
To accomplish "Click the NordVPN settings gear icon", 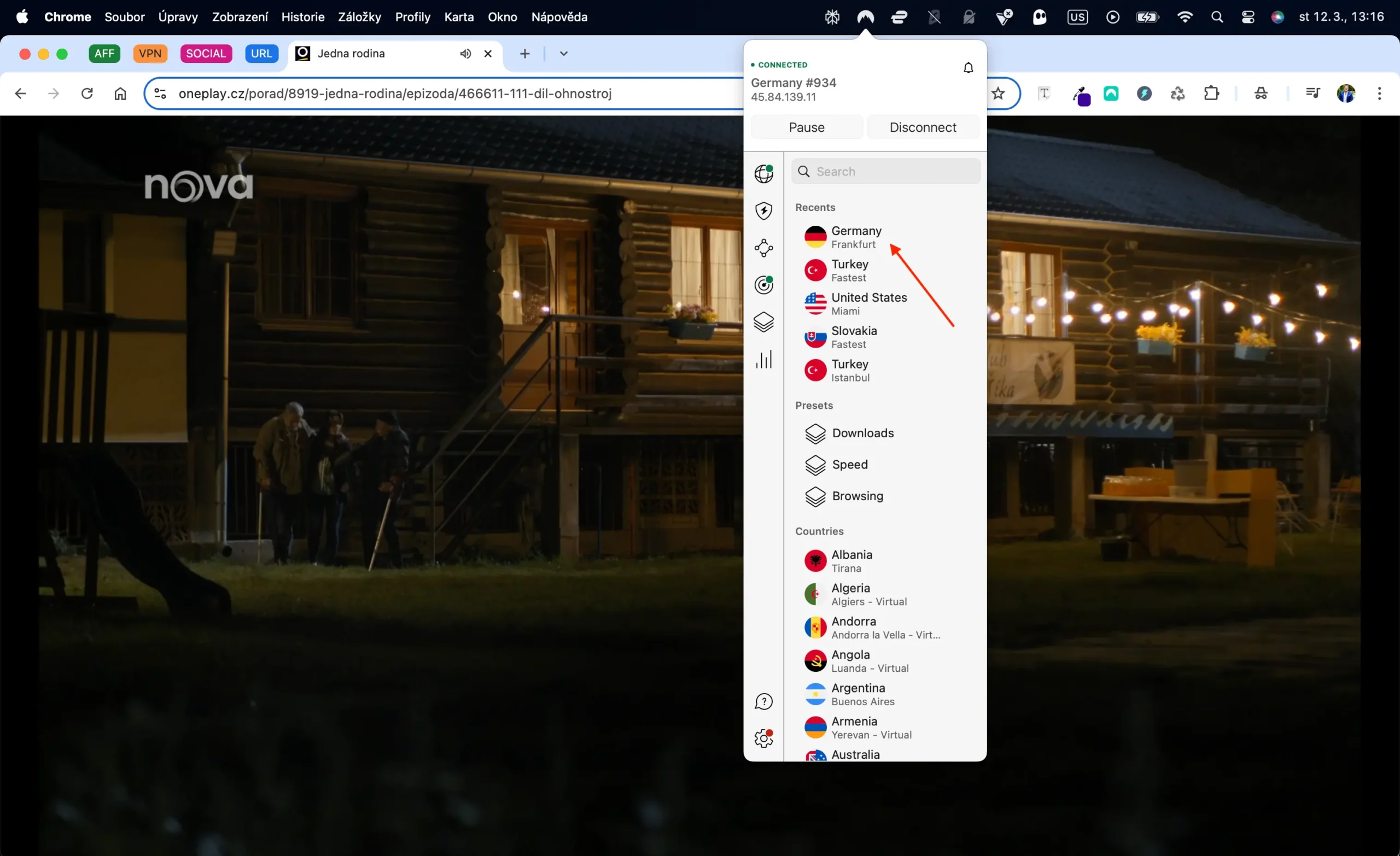I will pyautogui.click(x=763, y=739).
